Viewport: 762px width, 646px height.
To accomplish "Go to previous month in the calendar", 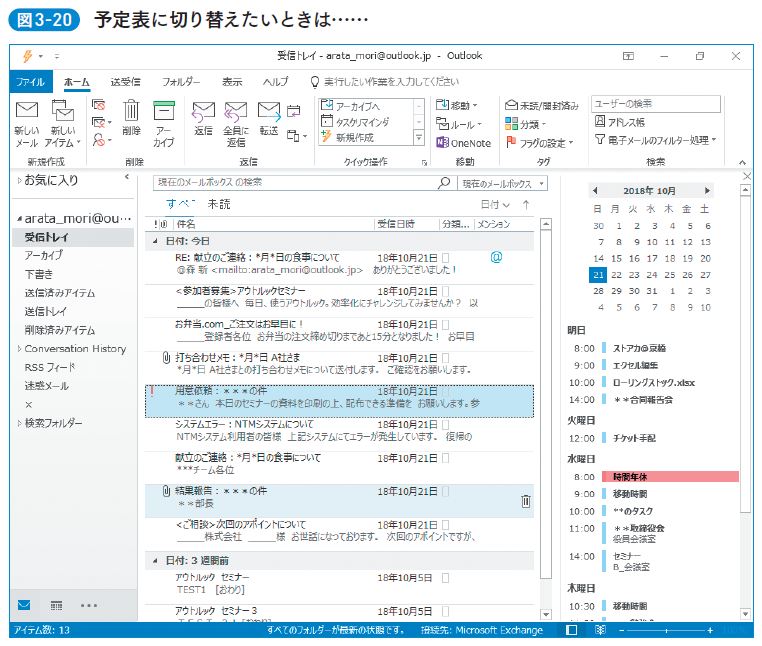I will 595,191.
